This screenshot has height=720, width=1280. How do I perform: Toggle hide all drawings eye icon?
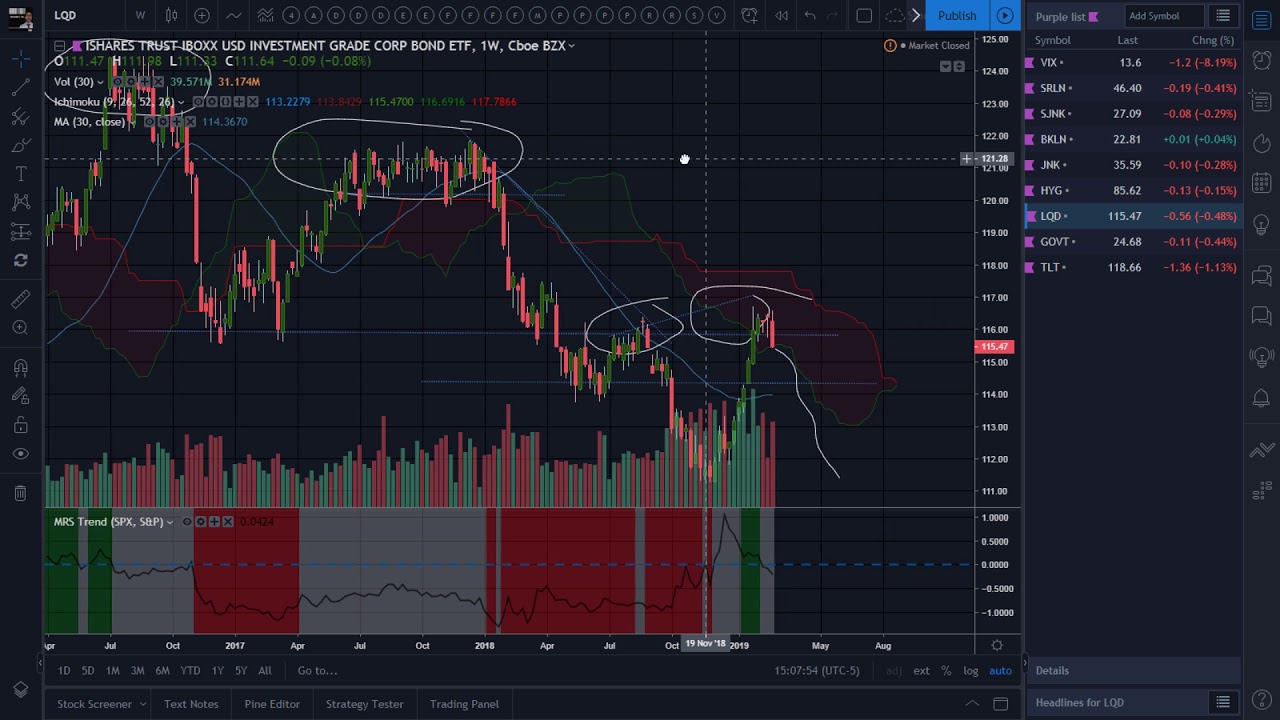[x=20, y=454]
